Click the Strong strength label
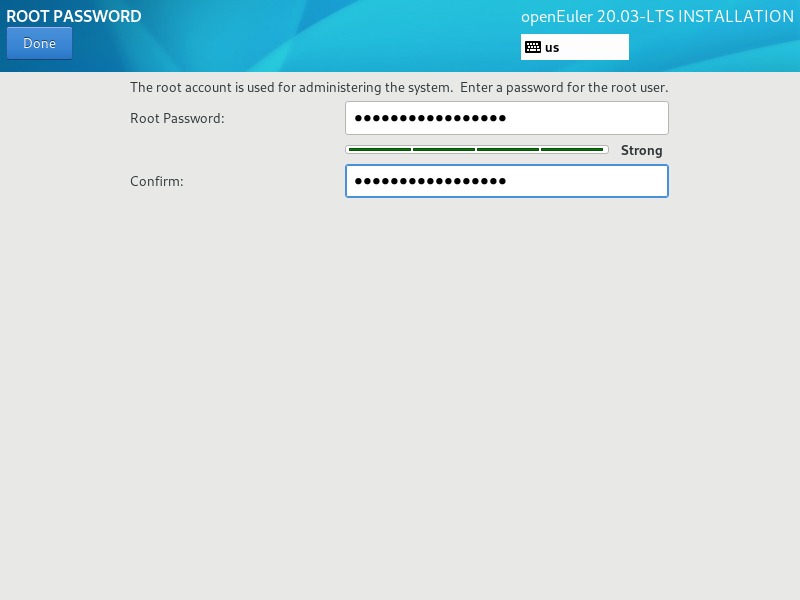Image resolution: width=800 pixels, height=600 pixels. coord(641,151)
